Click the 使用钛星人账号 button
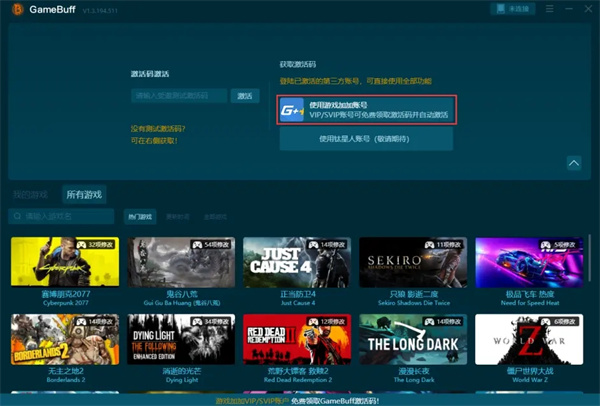 pyautogui.click(x=365, y=139)
